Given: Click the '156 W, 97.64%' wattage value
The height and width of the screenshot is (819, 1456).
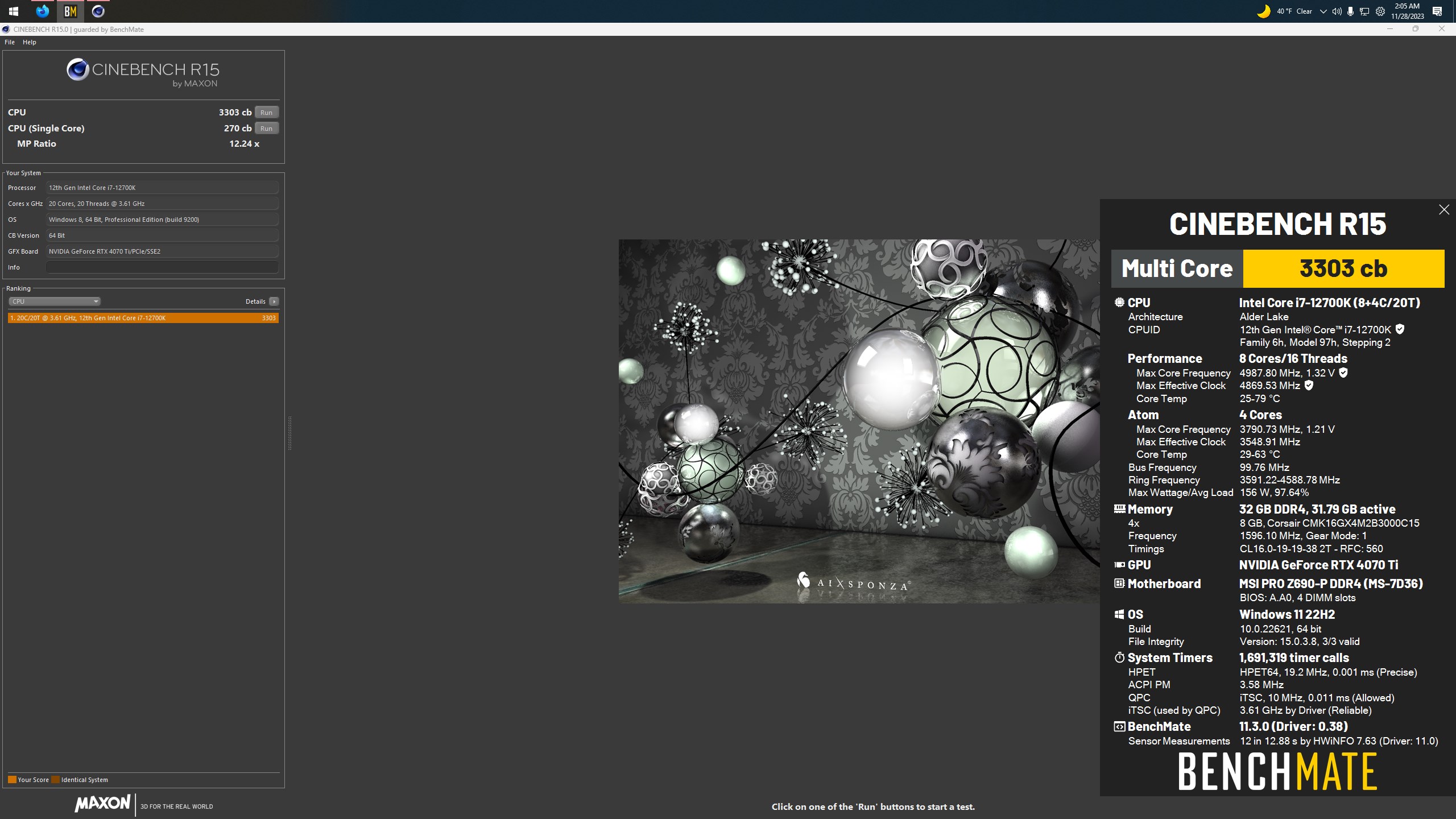Looking at the screenshot, I should pyautogui.click(x=1274, y=493).
